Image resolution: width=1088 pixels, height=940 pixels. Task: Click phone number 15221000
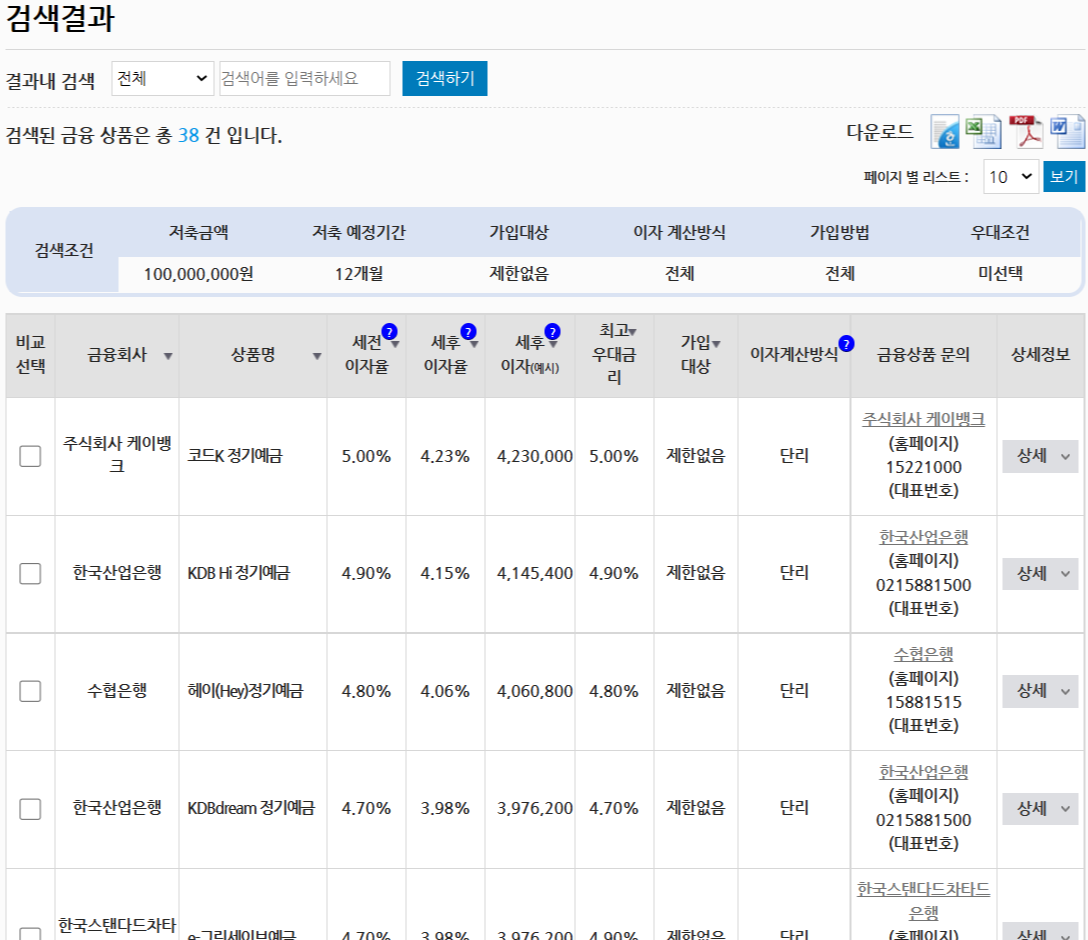(924, 468)
